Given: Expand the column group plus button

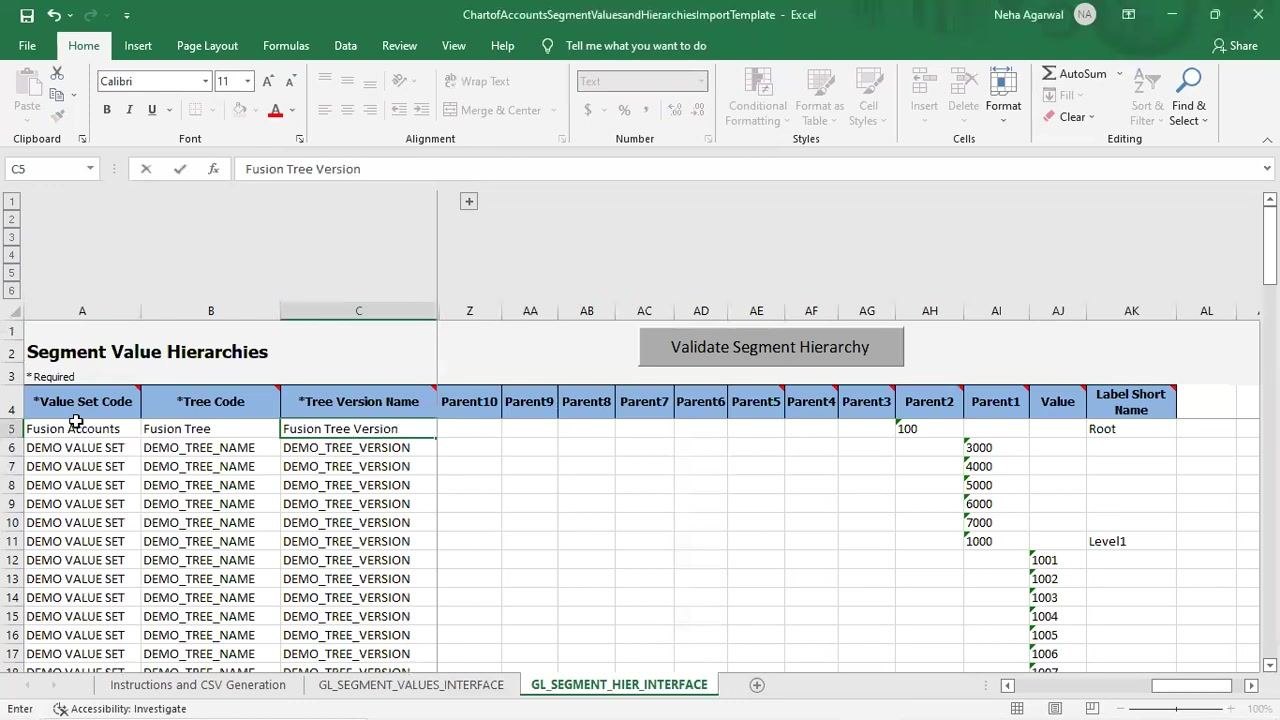Looking at the screenshot, I should point(469,202).
